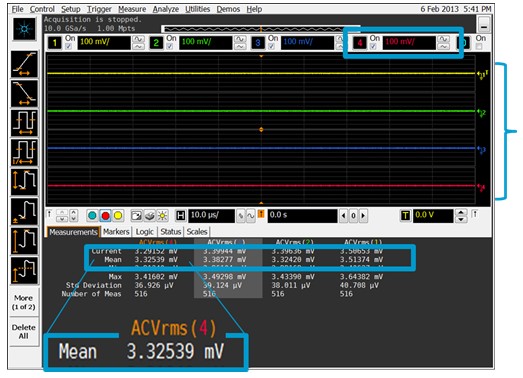This screenshot has height=378, width=523.
Task: Click the 10.0 µs/ timebase field
Action: pos(211,216)
